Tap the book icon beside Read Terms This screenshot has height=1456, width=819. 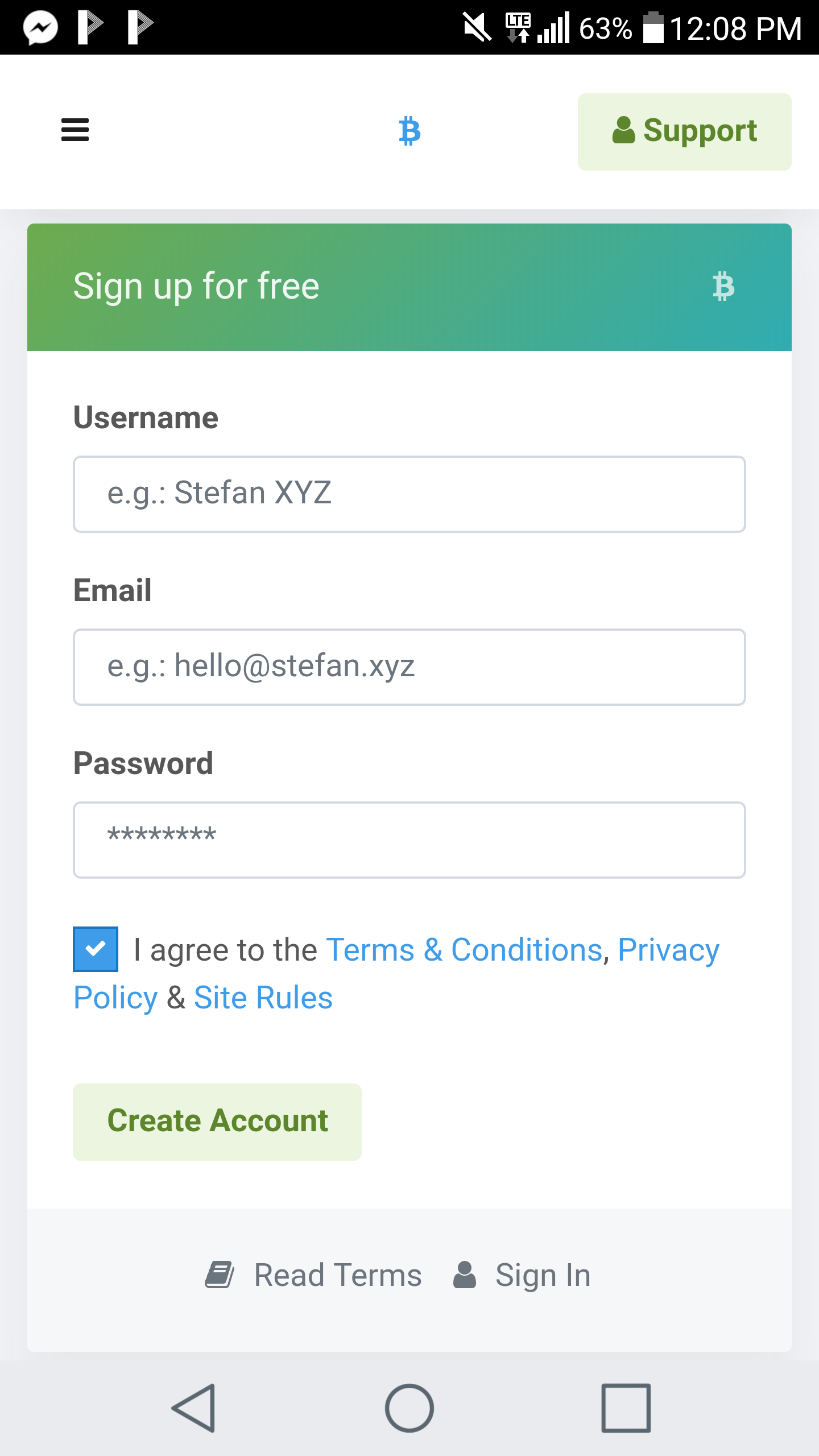click(220, 1275)
